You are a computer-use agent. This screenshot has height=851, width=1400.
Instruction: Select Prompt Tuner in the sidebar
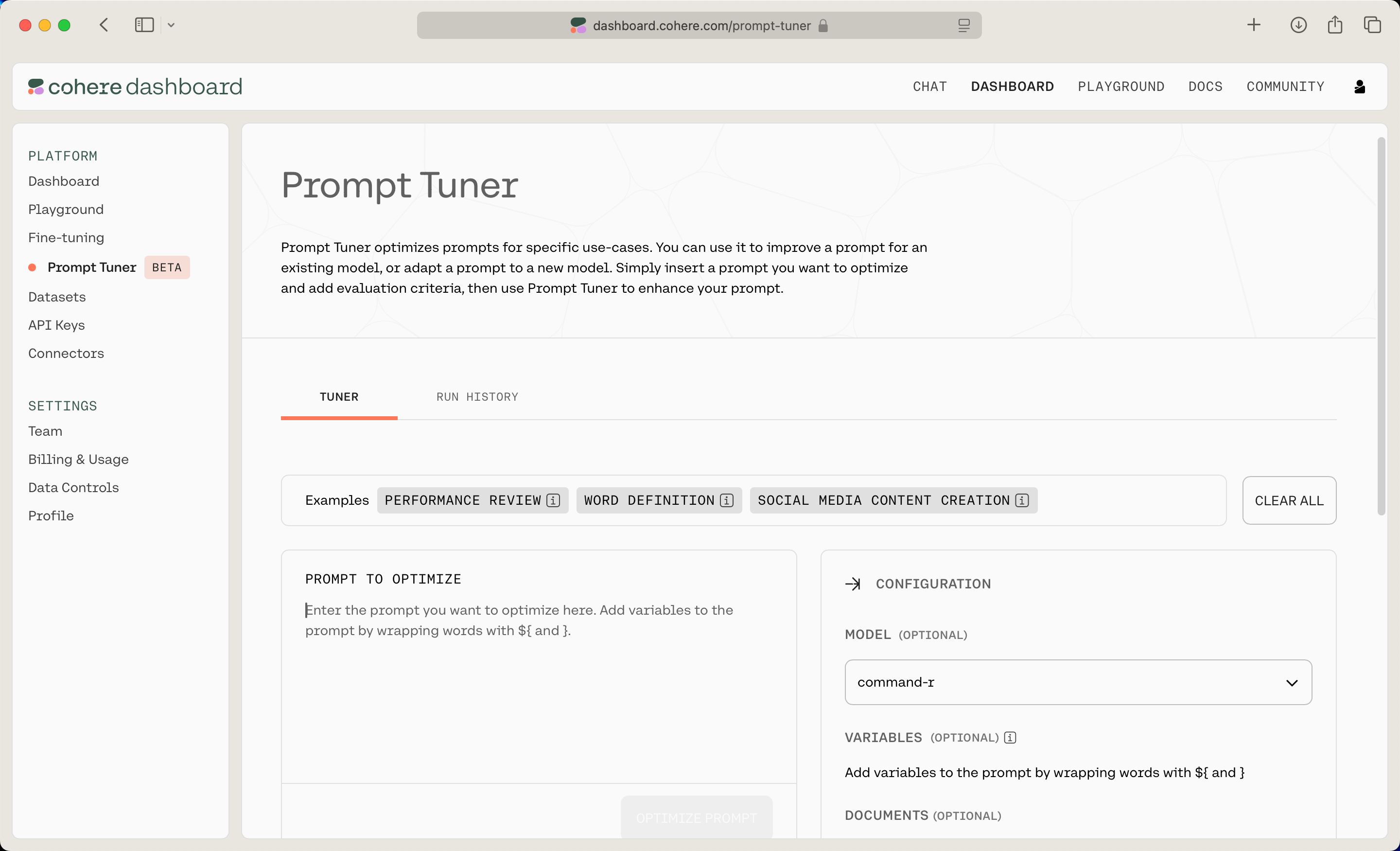click(x=91, y=267)
